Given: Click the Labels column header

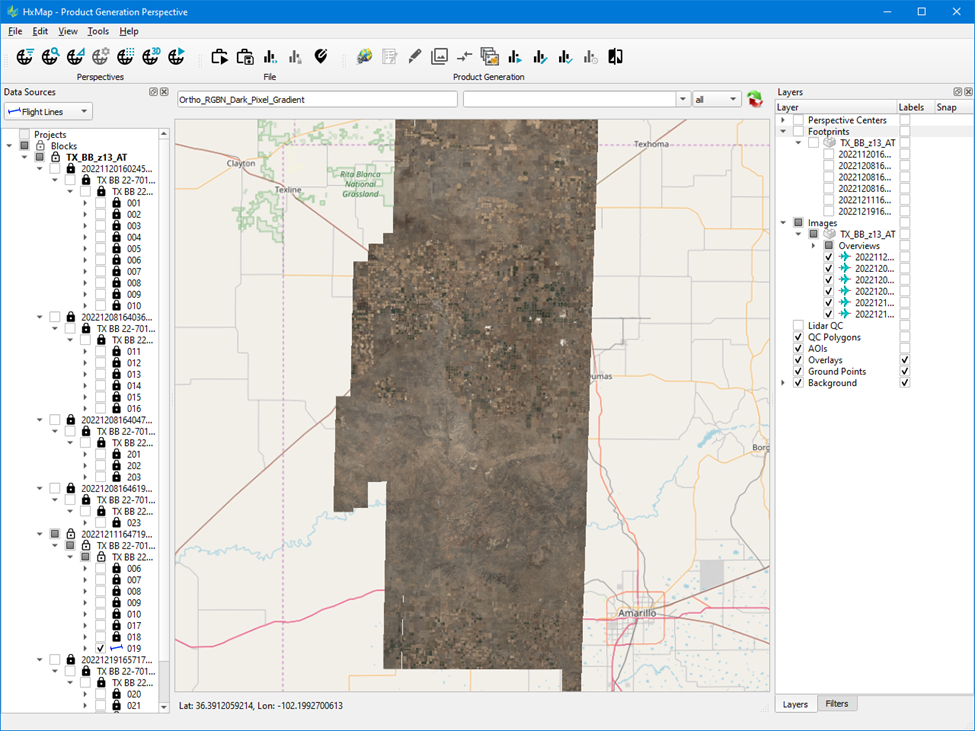Looking at the screenshot, I should pos(911,107).
